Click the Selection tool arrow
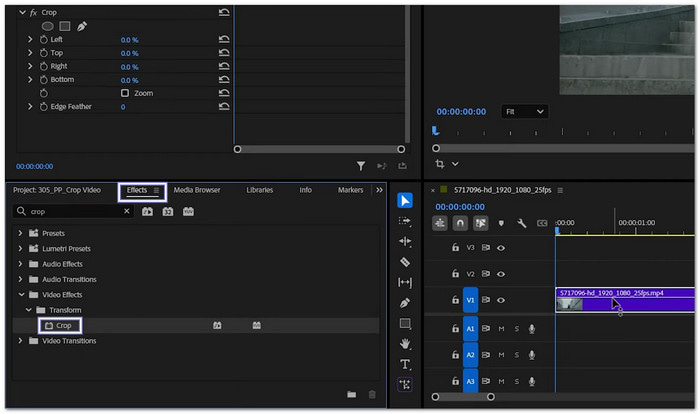Screen dimensions: 700x414 [405, 200]
